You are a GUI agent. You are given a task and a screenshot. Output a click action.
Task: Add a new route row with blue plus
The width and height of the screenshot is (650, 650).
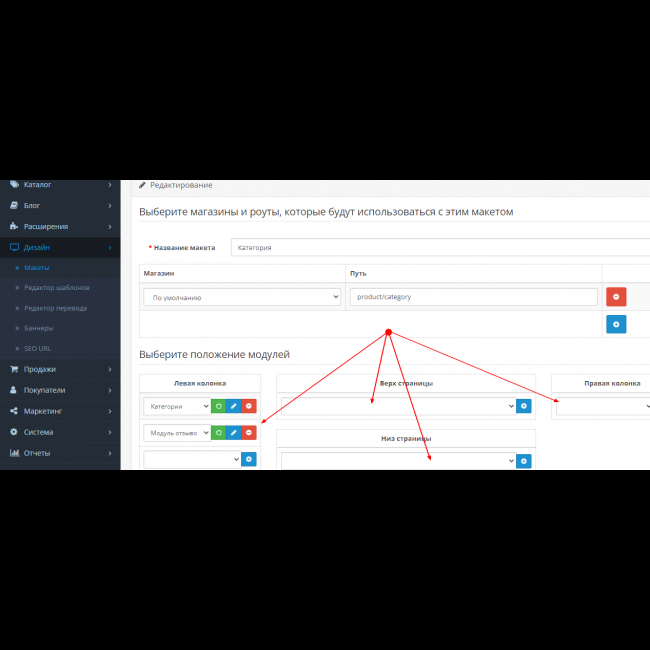pyautogui.click(x=616, y=324)
